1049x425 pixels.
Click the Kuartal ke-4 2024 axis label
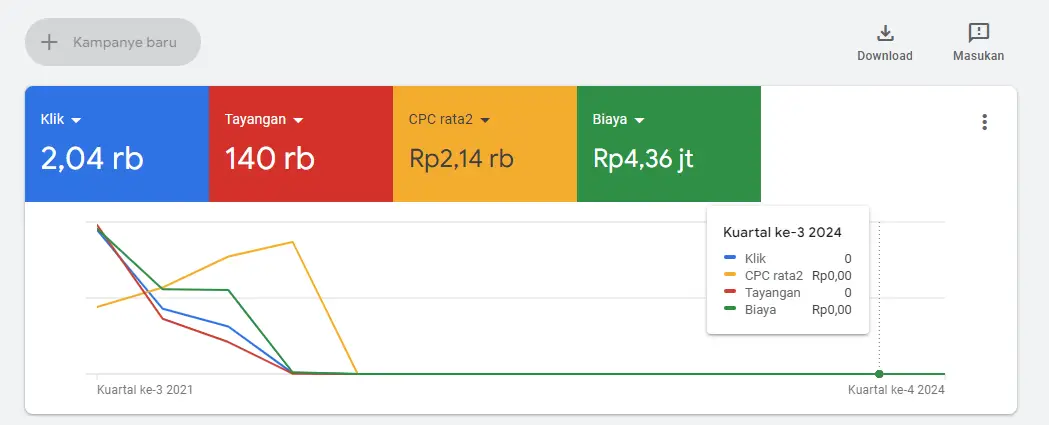(896, 390)
